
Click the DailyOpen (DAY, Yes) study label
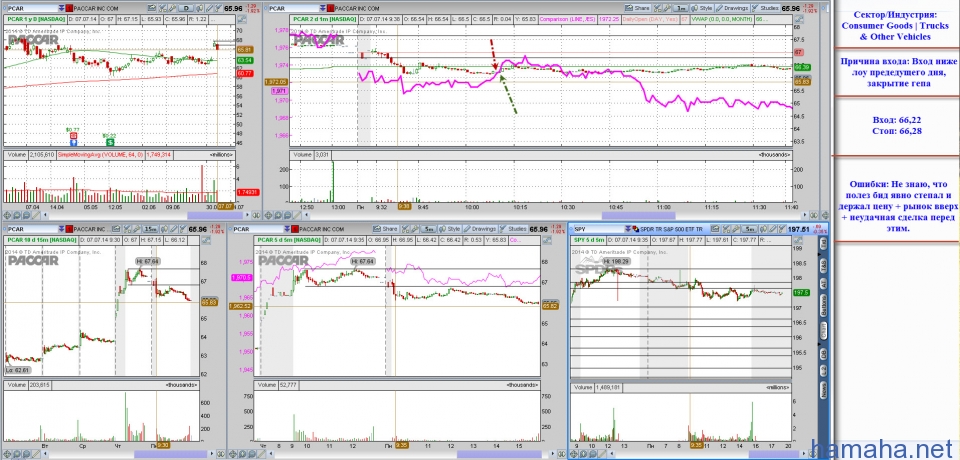650,19
